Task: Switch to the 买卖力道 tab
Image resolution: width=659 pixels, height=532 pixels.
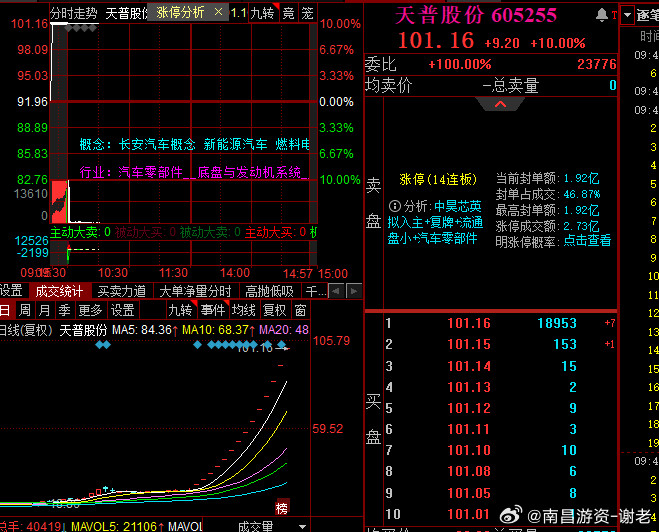Action: (121, 291)
